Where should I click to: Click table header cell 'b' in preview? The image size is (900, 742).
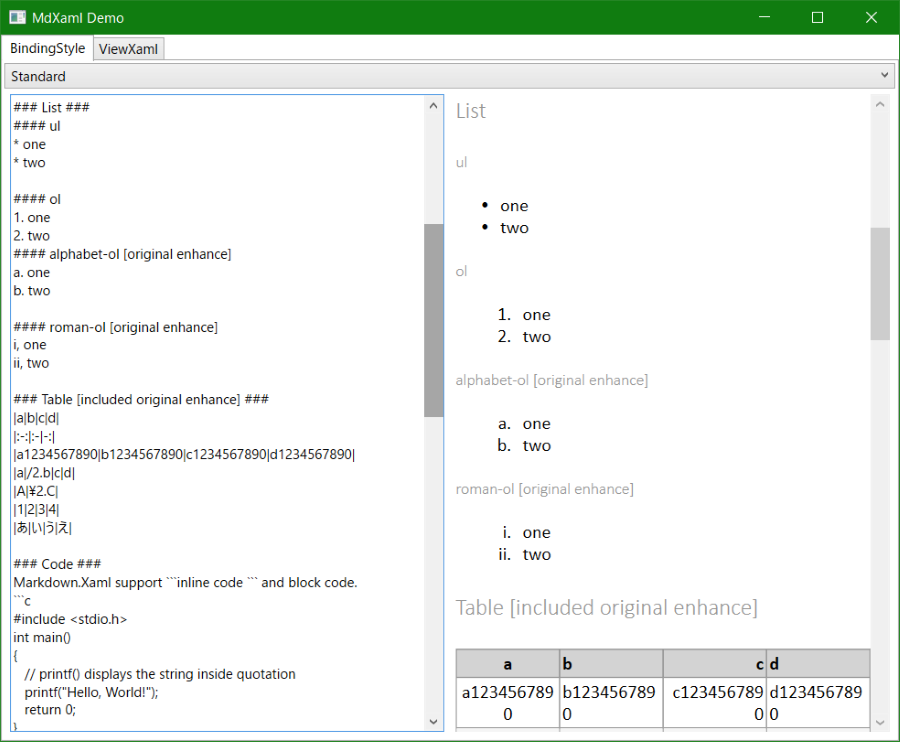click(x=611, y=664)
